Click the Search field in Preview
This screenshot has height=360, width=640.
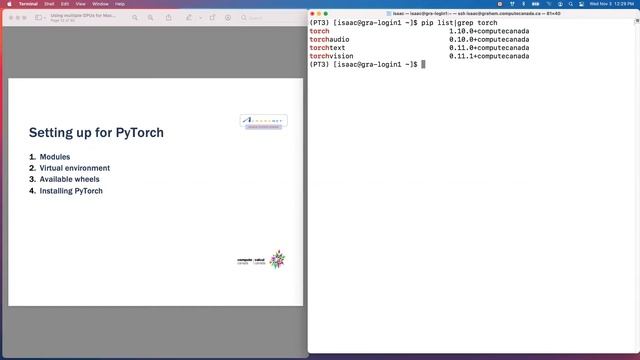point(271,18)
